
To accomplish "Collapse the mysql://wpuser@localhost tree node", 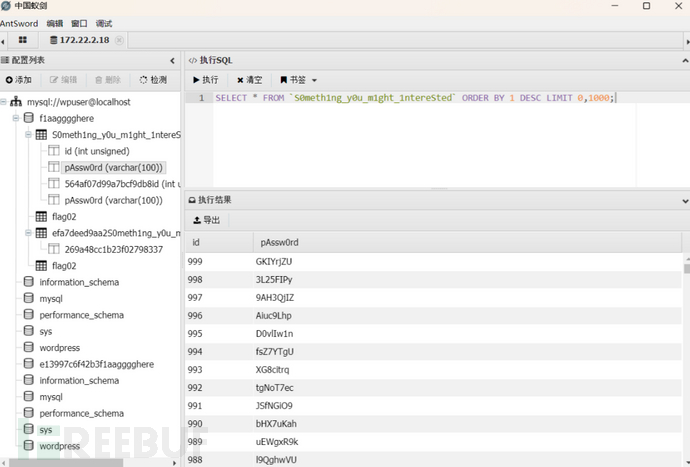I will (5, 102).
